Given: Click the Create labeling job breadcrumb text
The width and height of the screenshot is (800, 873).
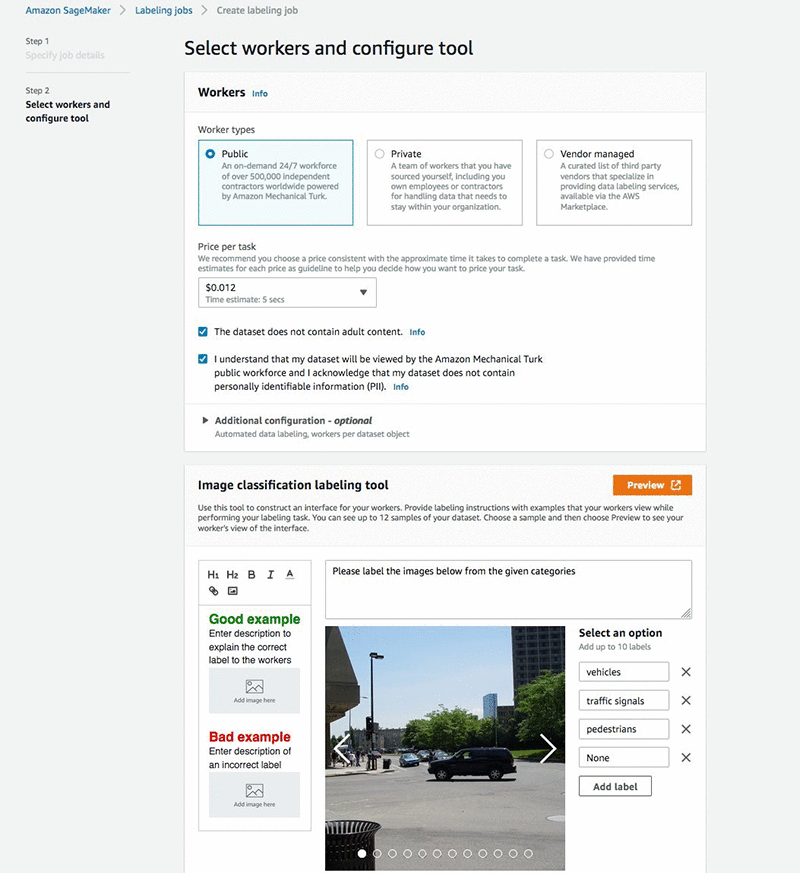Looking at the screenshot, I should 257,10.
